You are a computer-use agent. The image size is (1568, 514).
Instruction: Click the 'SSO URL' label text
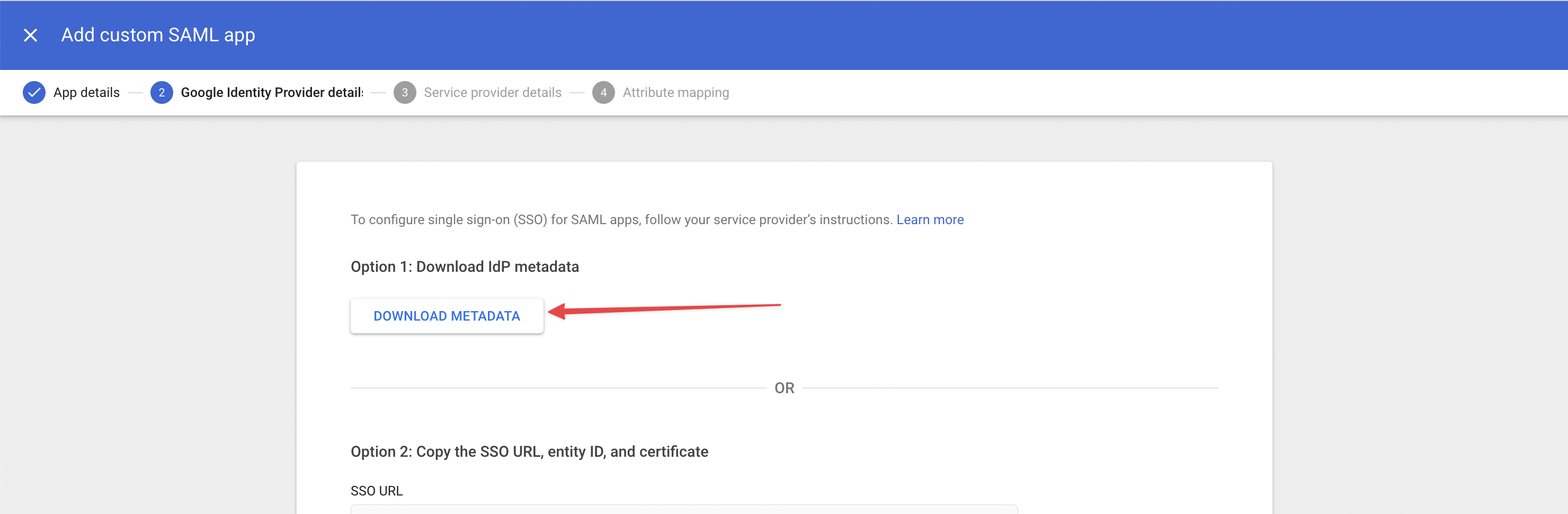[376, 491]
